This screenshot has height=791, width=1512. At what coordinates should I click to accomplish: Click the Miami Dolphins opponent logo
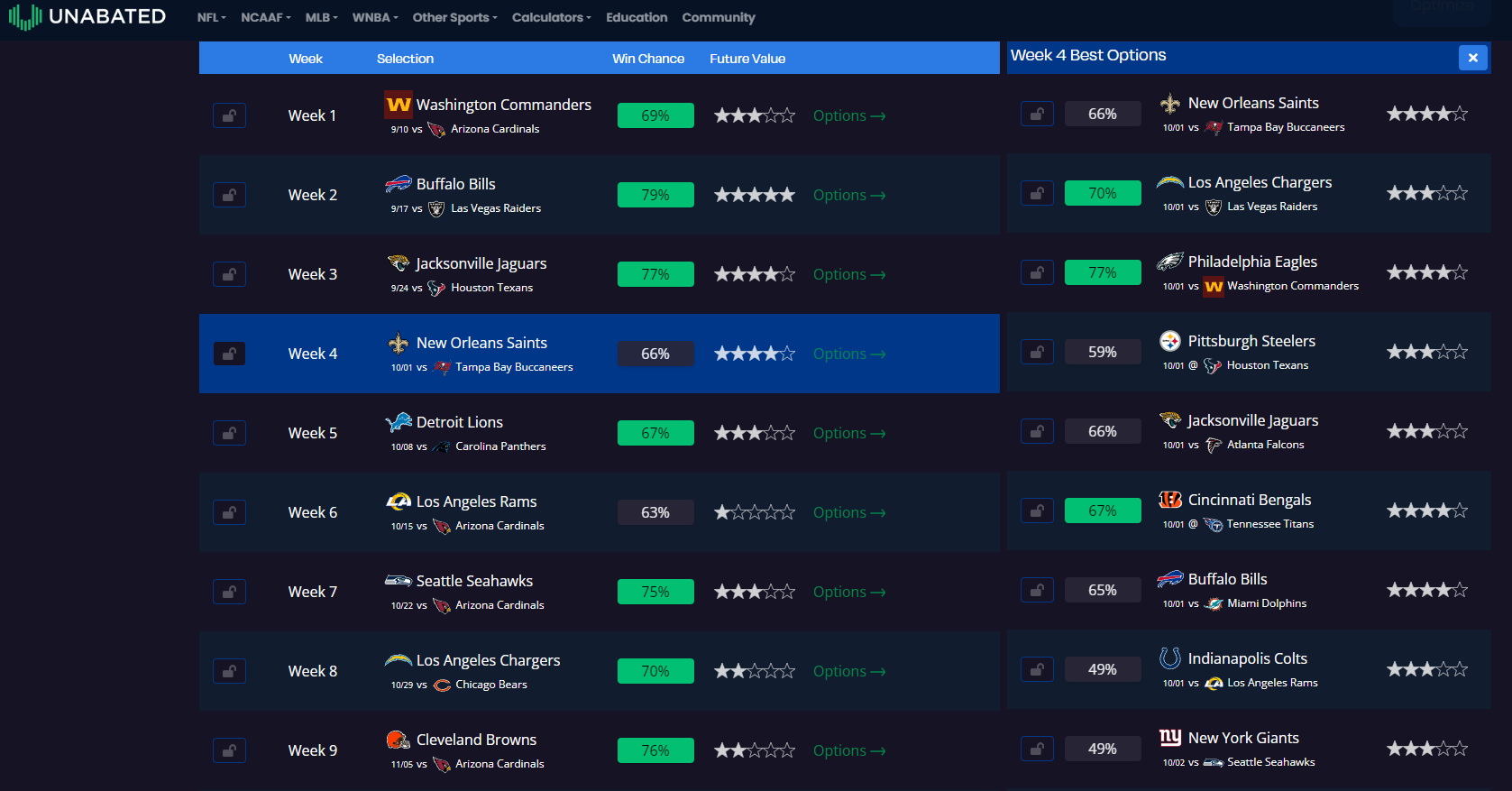(1214, 603)
